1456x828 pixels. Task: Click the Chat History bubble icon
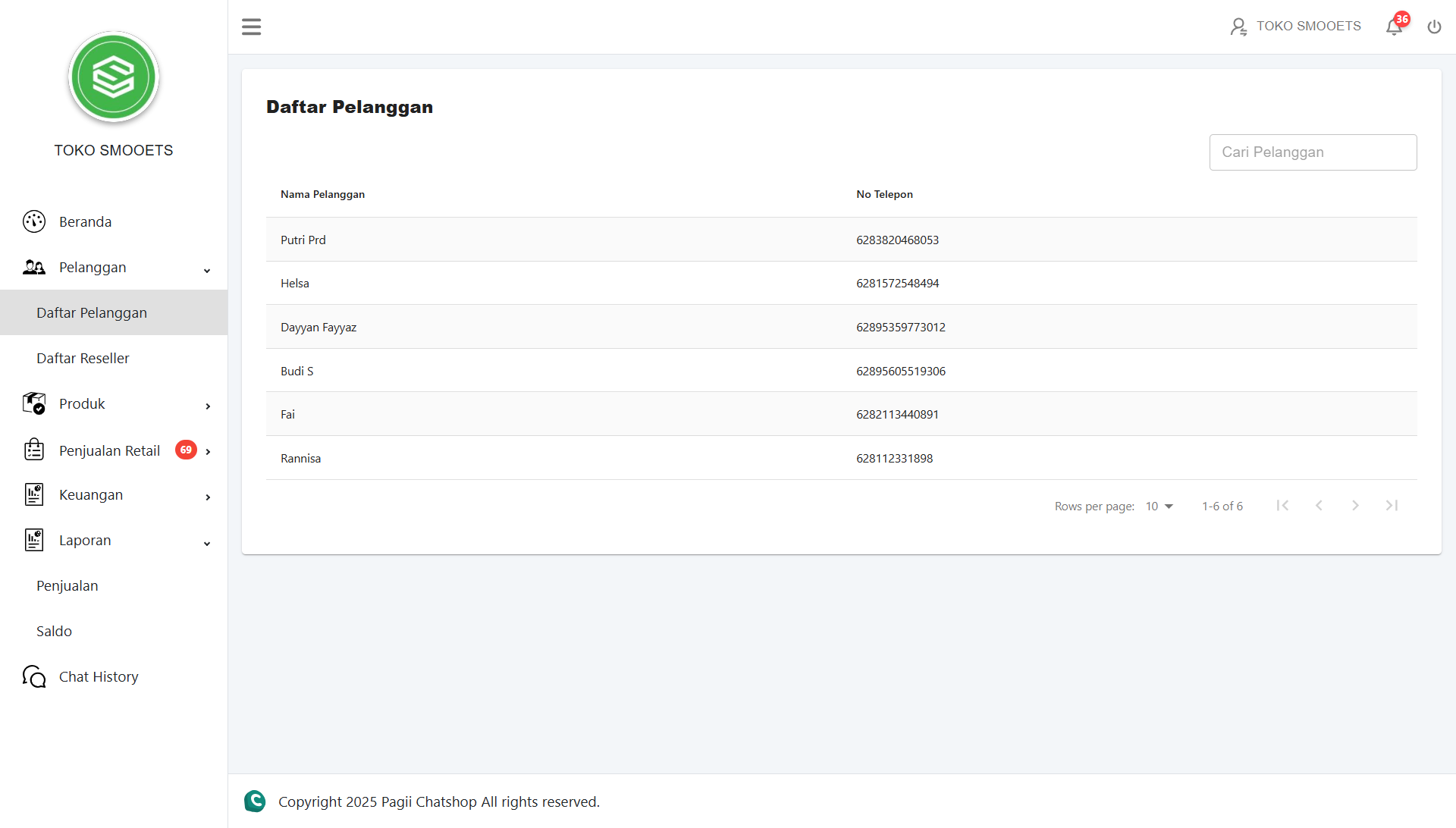[34, 676]
